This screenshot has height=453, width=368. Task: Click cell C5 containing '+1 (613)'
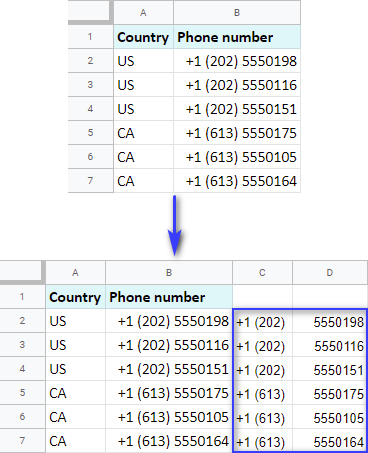[x=262, y=393]
